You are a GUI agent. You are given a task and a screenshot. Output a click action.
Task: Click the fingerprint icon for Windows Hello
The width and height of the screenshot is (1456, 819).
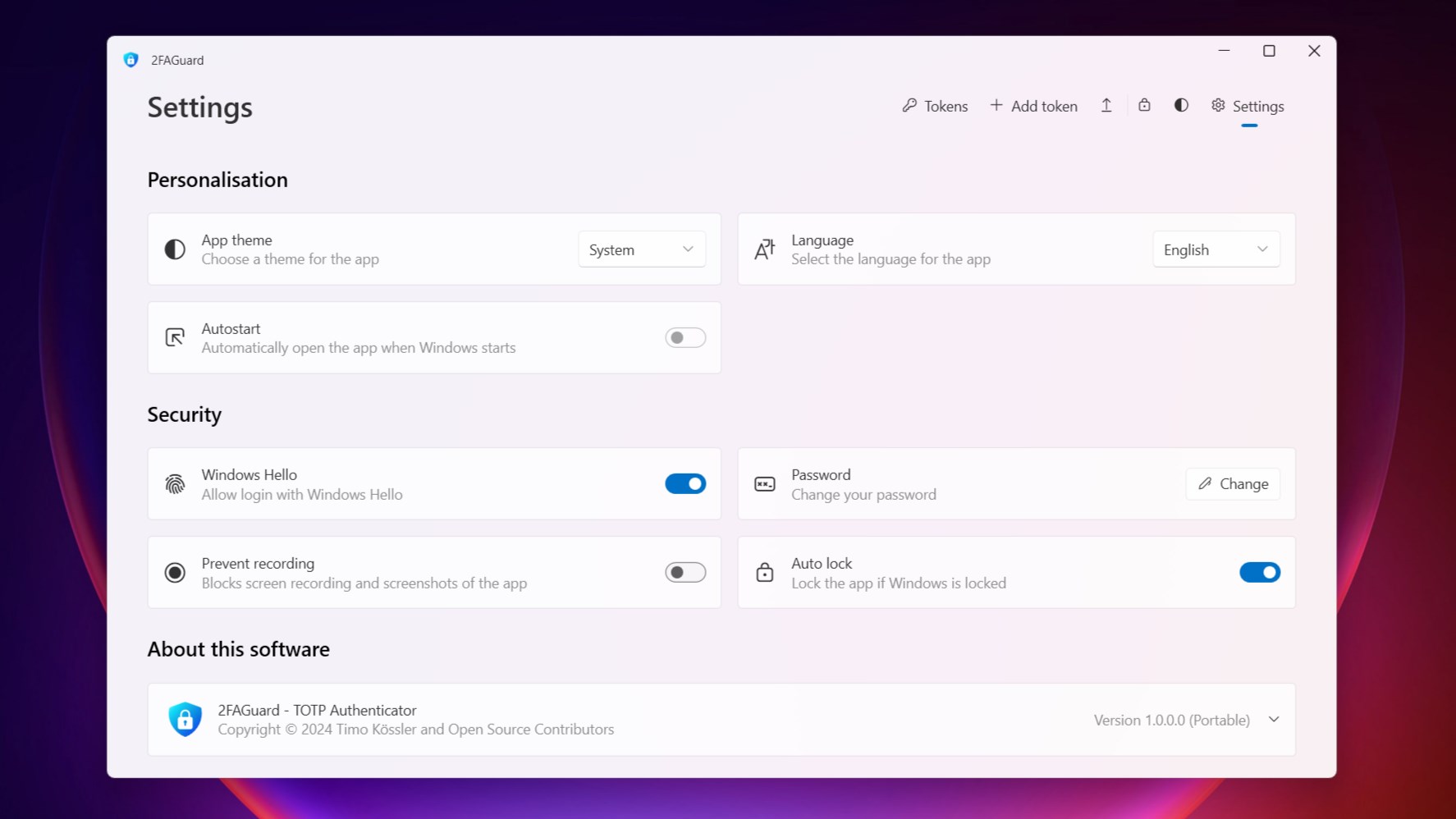[175, 484]
